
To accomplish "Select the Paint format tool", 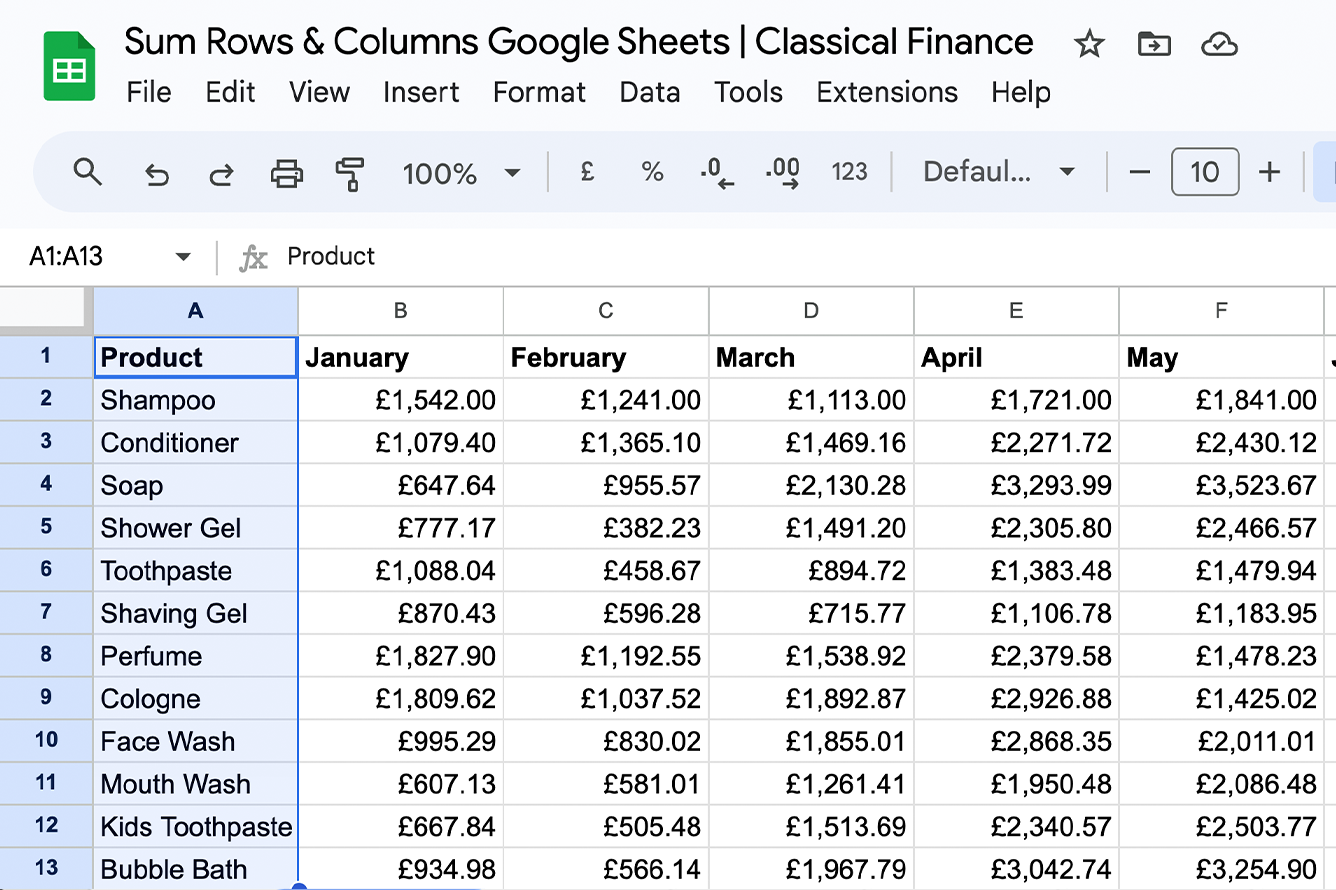I will pos(351,172).
